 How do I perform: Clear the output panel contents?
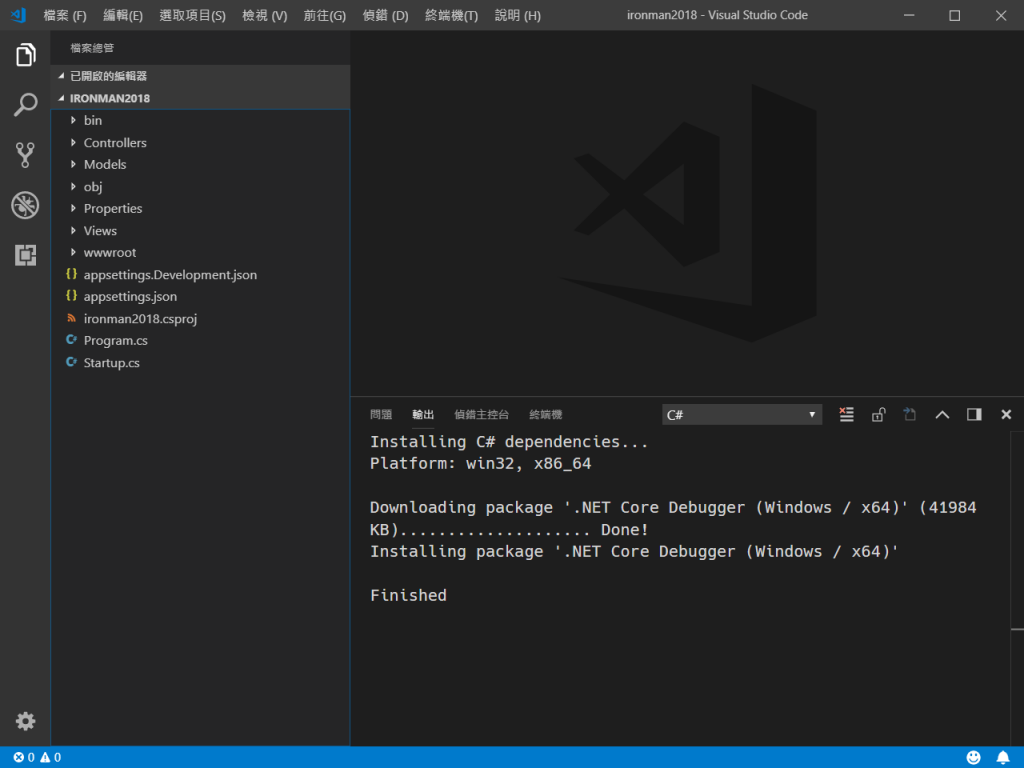pos(846,415)
